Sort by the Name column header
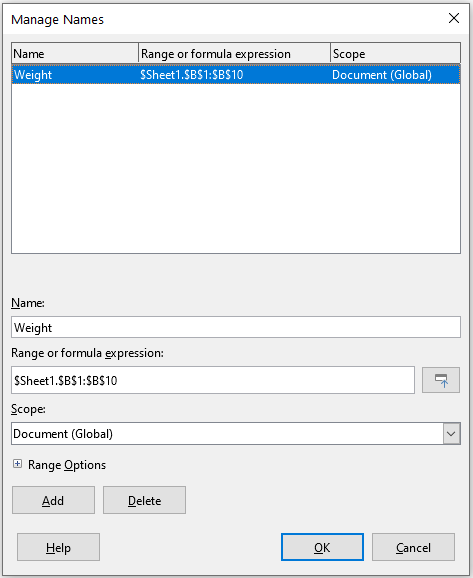 click(x=75, y=54)
